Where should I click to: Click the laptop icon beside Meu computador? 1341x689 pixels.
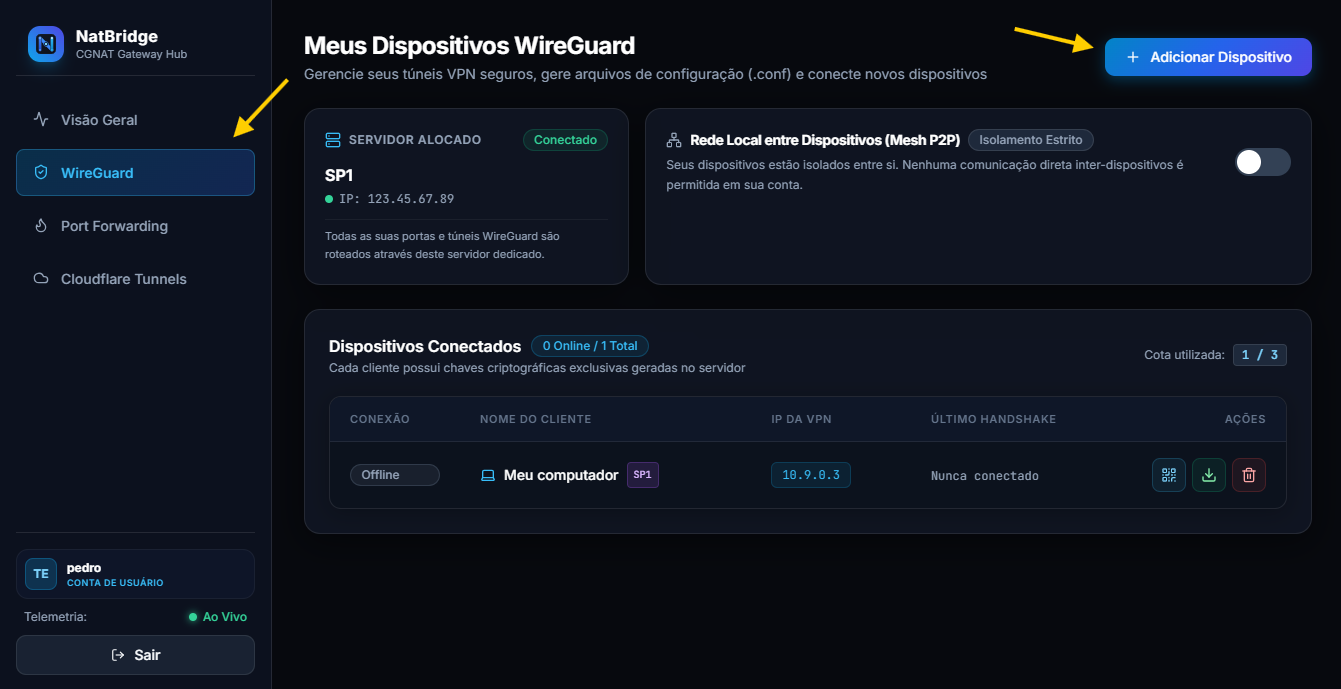[x=488, y=476]
